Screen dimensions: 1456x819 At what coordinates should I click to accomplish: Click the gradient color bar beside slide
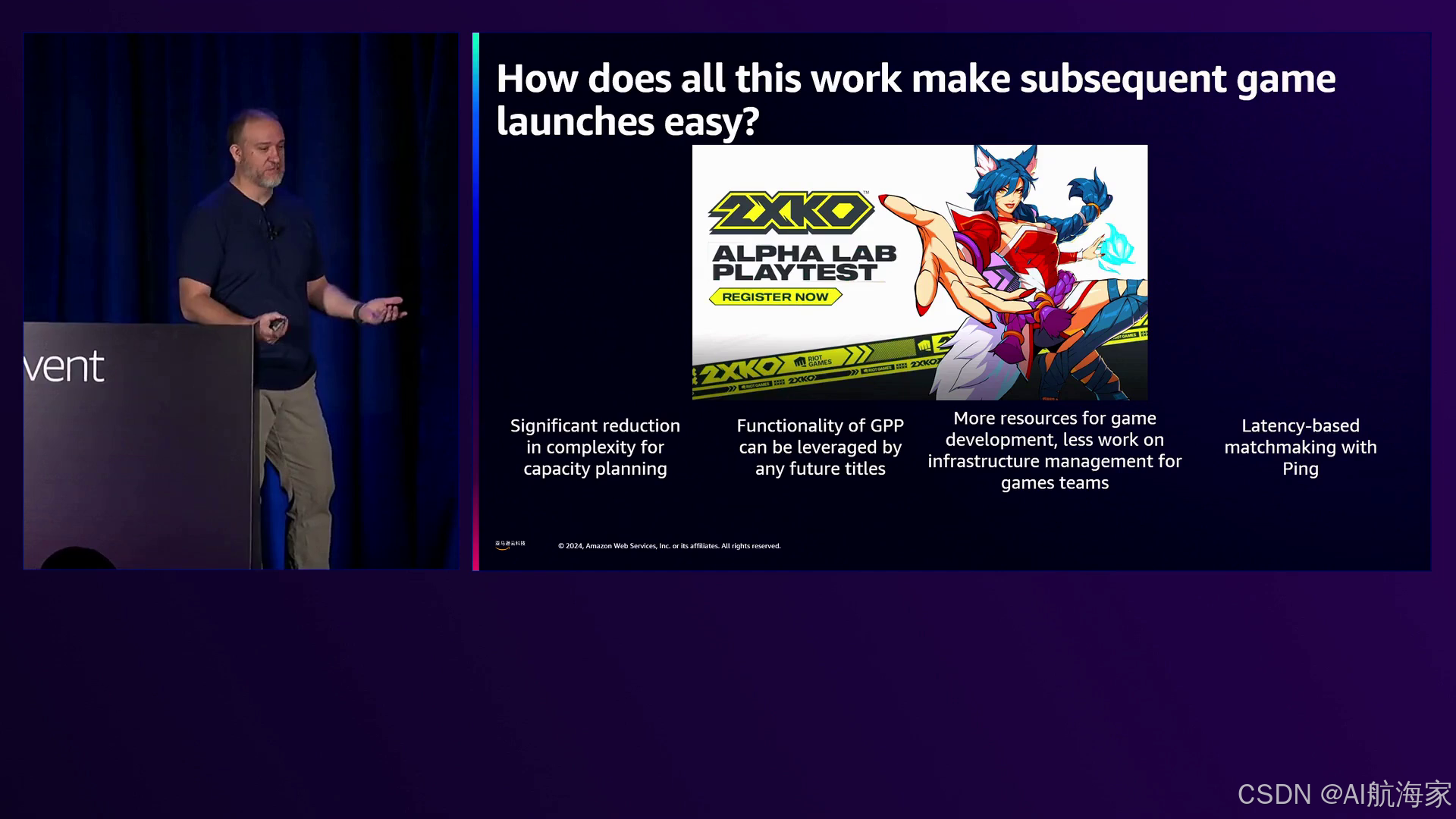tap(475, 301)
